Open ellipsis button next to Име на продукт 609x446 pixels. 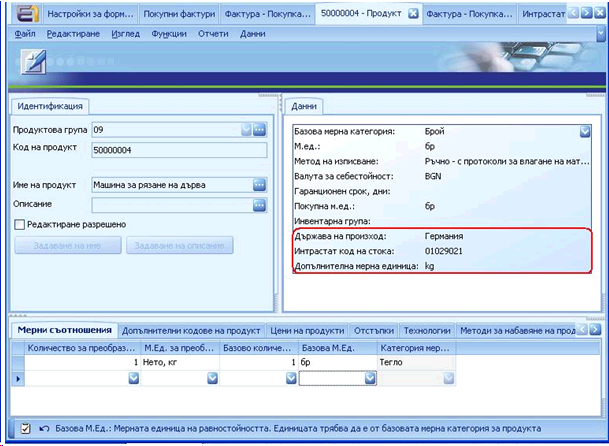coord(259,185)
